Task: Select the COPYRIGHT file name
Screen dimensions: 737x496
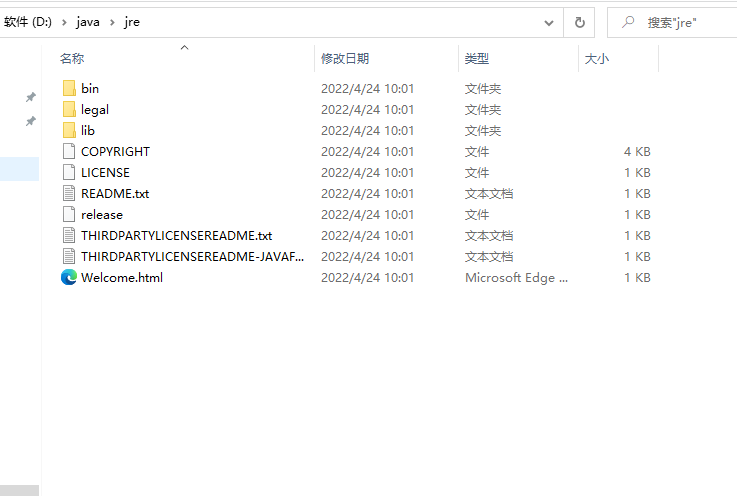Action: coord(116,151)
